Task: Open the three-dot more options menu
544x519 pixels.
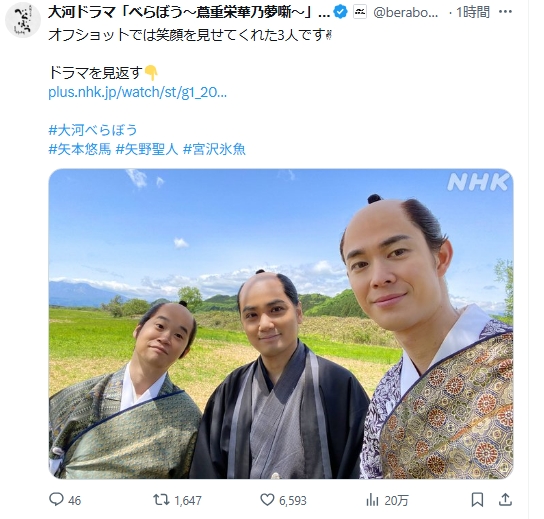Action: tap(505, 12)
